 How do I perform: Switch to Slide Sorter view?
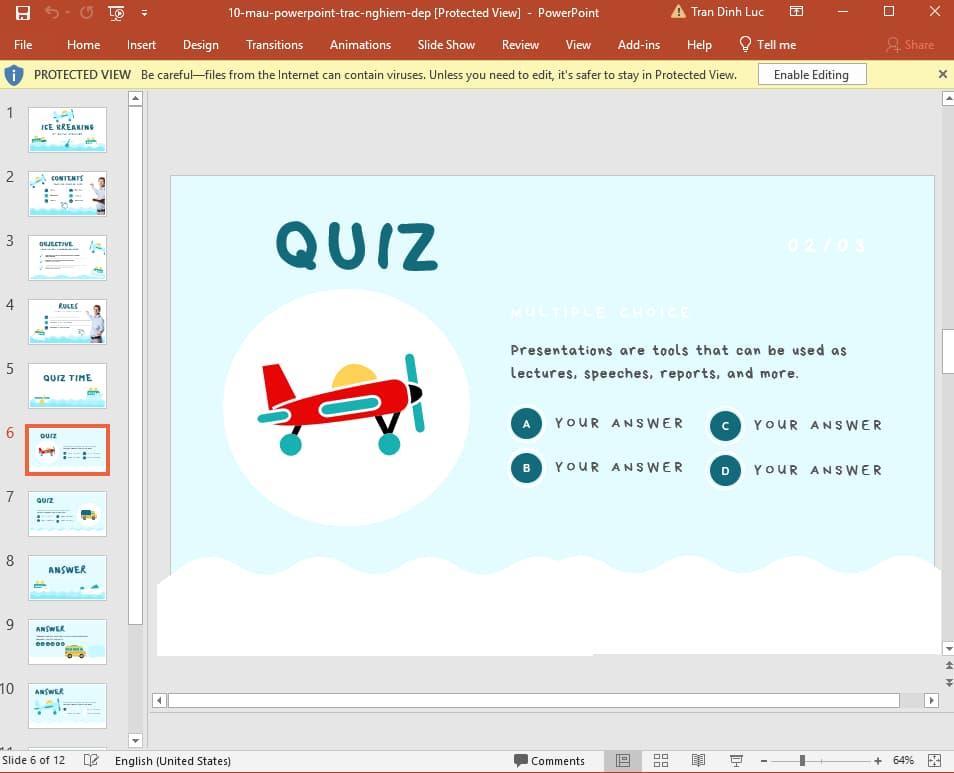click(660, 761)
